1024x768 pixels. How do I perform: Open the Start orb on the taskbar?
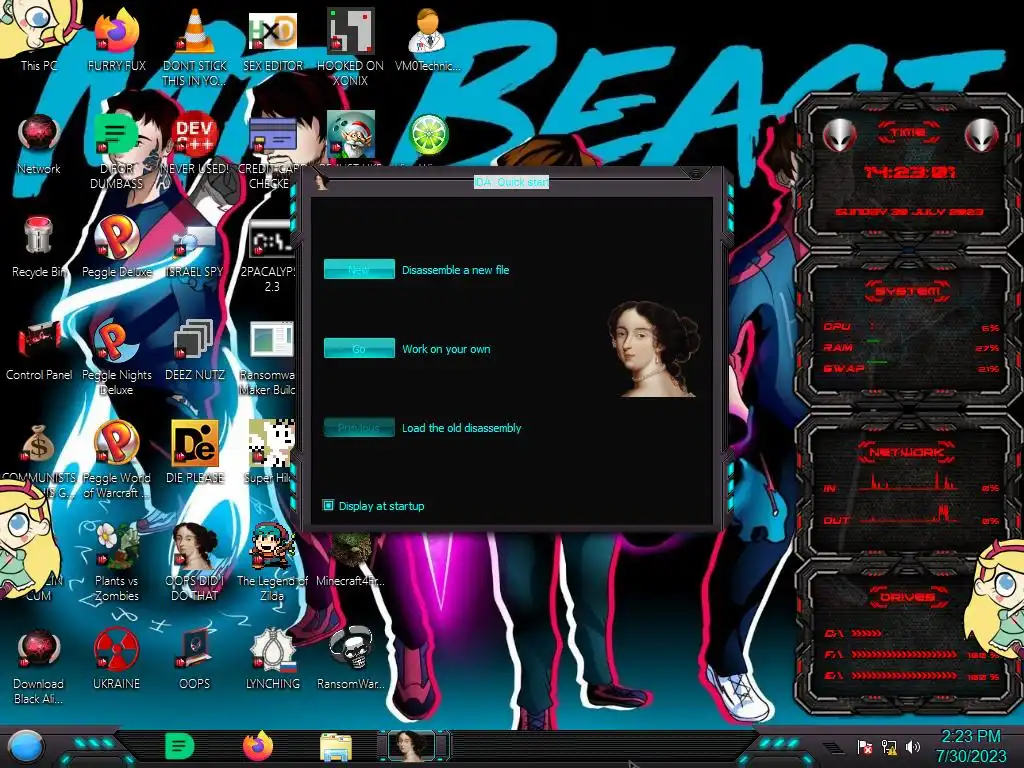point(25,746)
